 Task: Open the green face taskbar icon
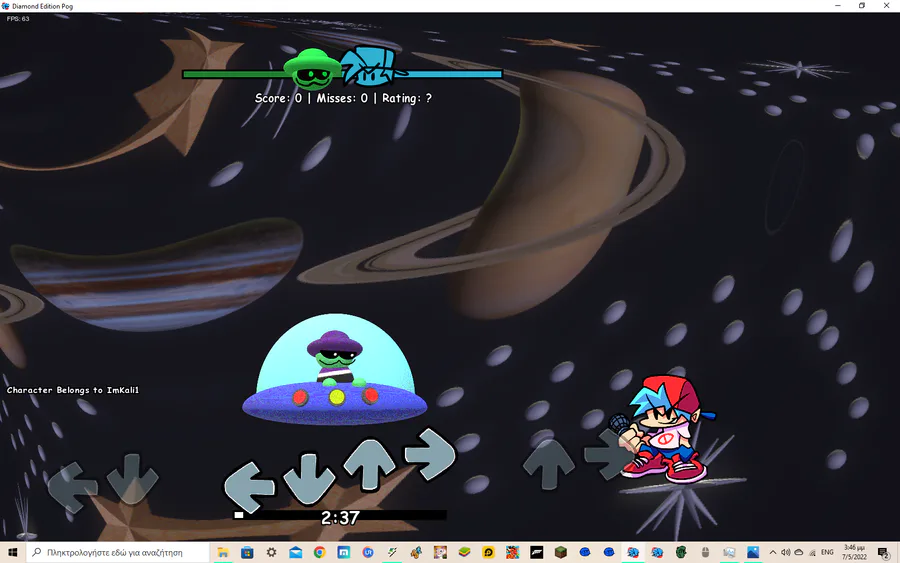(x=681, y=552)
